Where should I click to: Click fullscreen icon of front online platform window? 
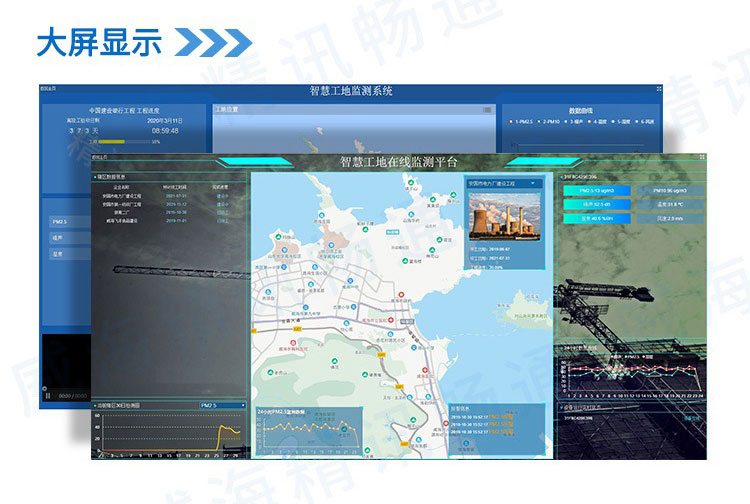pyautogui.click(x=702, y=157)
